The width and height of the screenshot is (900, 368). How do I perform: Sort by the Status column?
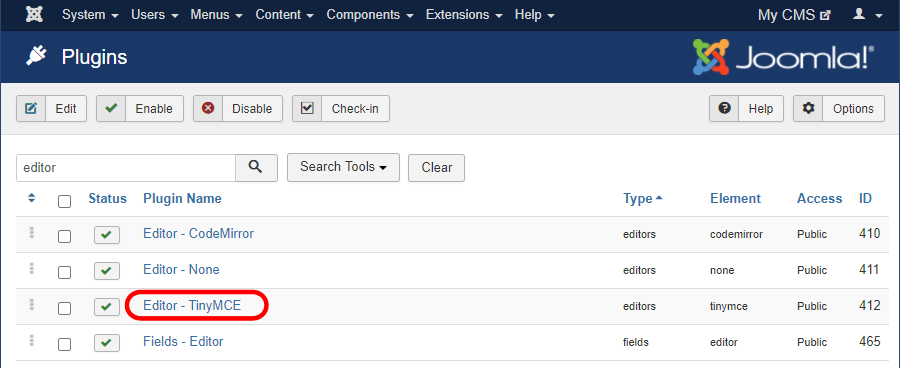coord(107,199)
